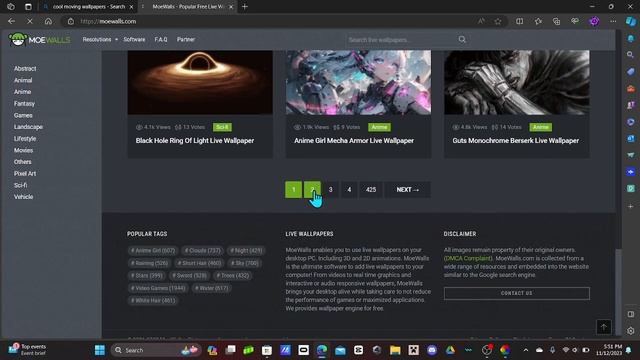Click the 'Search live wallpapers' field
This screenshot has height=360, width=640.
pos(402,40)
